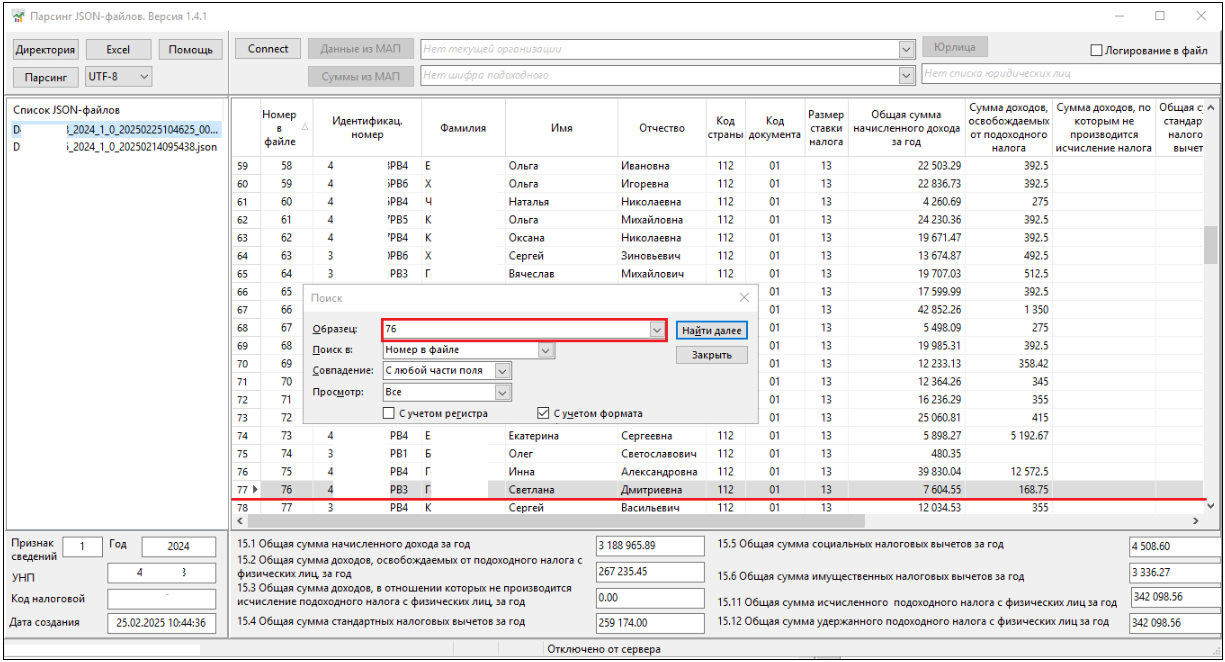This screenshot has width=1225, height=662.
Task: Expand the Поиск в dropdown
Action: 546,351
